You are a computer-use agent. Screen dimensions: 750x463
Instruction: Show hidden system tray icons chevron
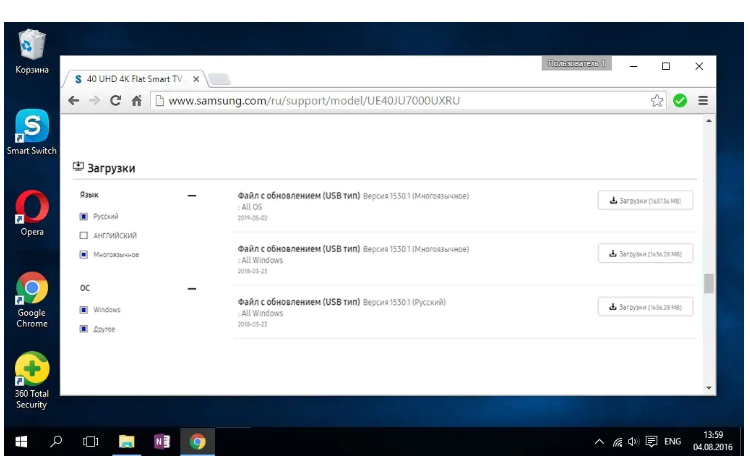tap(599, 441)
